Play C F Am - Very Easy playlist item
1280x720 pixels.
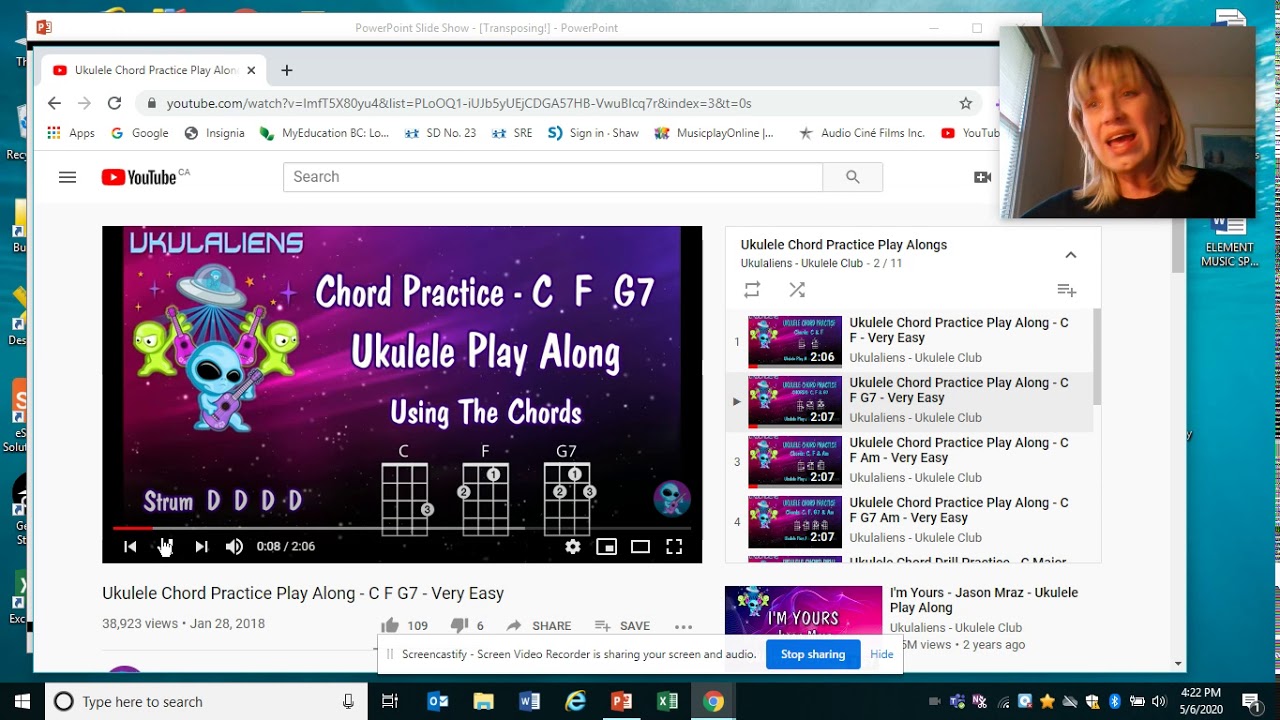(x=910, y=460)
